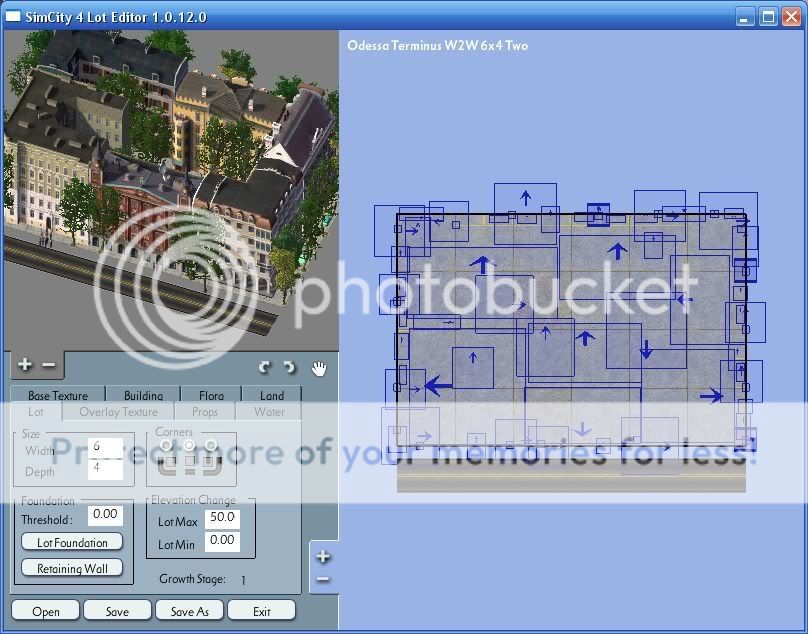This screenshot has height=634, width=808.
Task: Minimize the Lot Editor window
Action: tap(743, 18)
